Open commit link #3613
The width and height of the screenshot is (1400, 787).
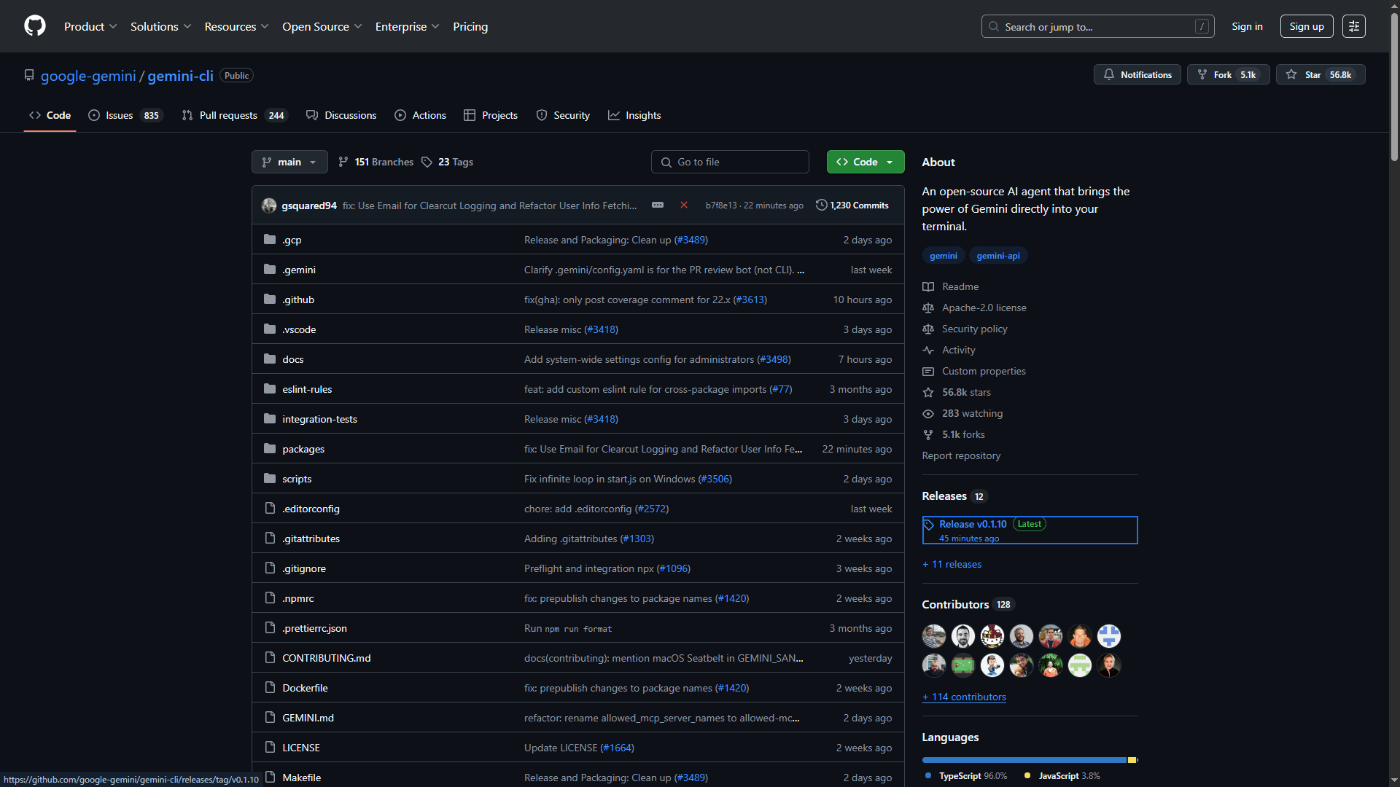(x=750, y=299)
